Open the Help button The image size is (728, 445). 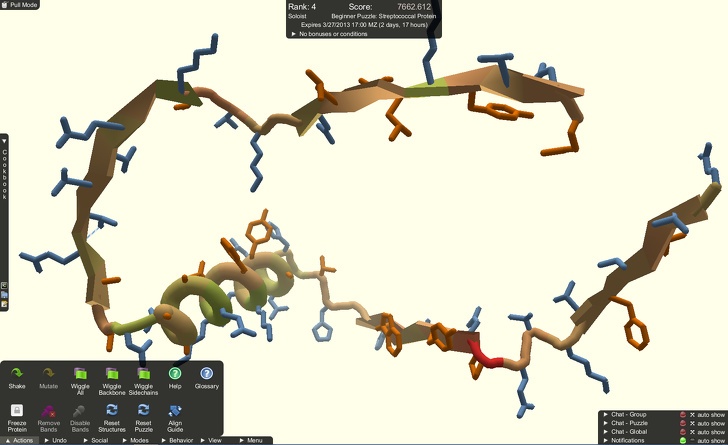point(175,373)
